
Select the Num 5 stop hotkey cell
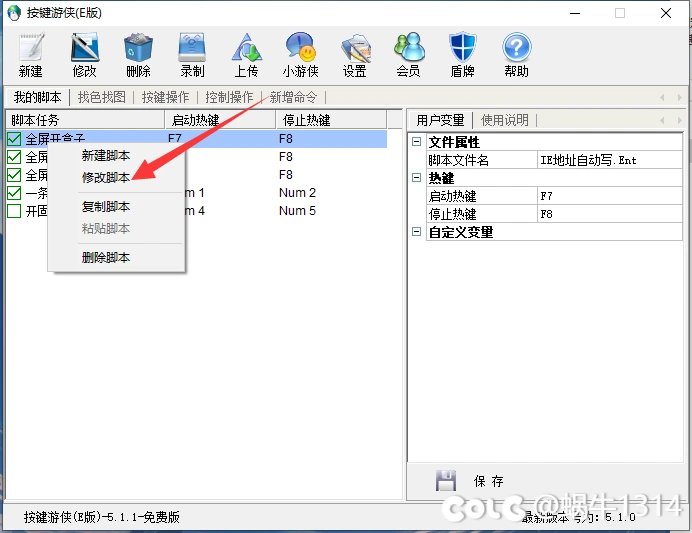(x=297, y=211)
